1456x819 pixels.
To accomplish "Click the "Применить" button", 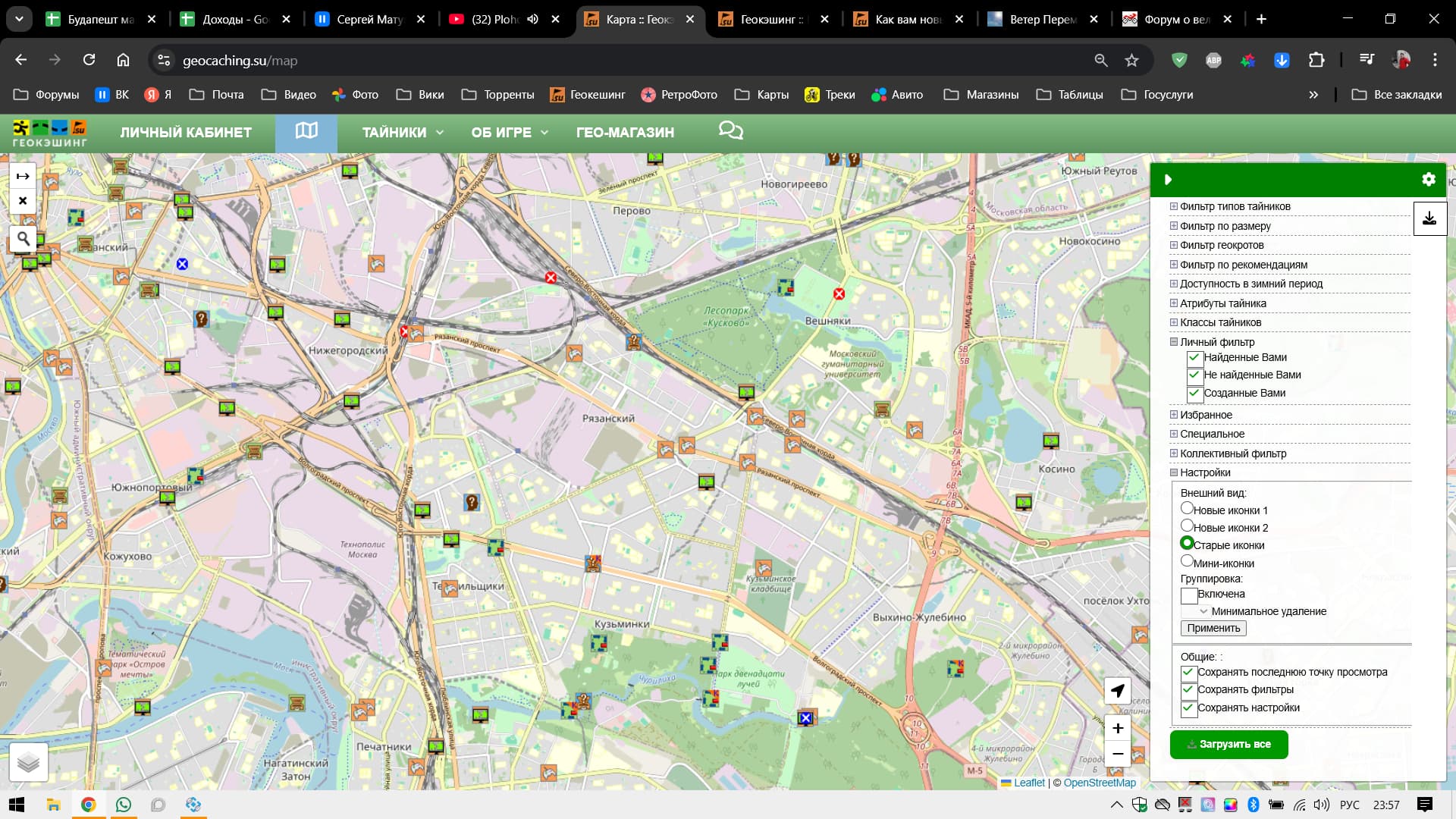I will (x=1213, y=628).
